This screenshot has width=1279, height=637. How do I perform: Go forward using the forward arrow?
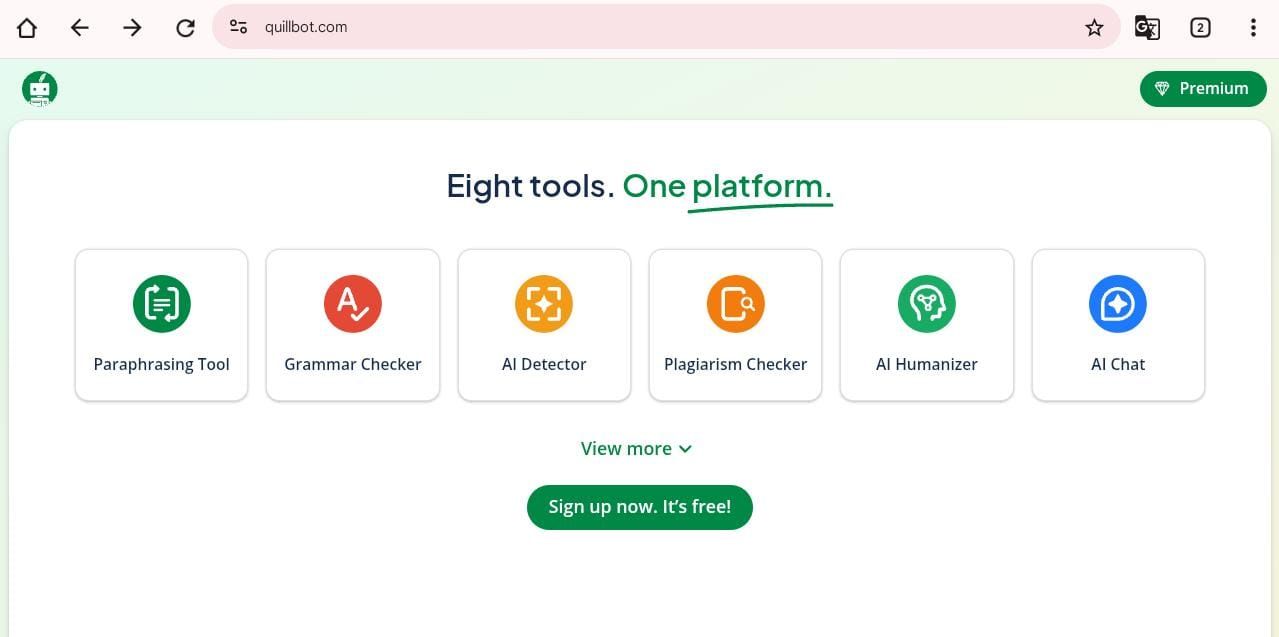point(132,27)
